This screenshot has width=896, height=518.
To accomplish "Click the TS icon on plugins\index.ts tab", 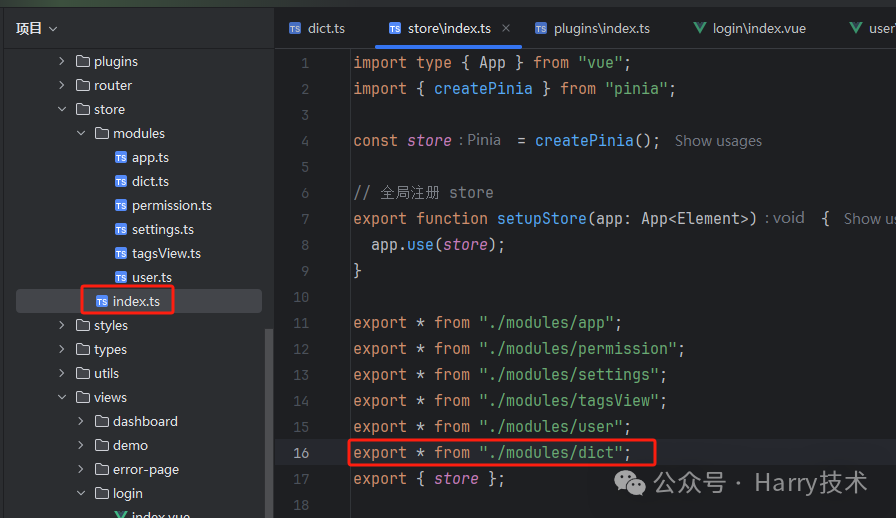I will [x=541, y=28].
